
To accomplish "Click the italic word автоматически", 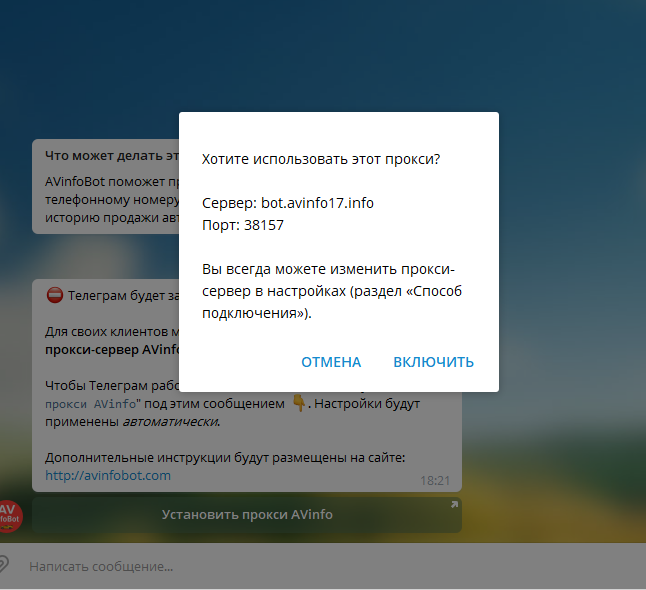I will (x=171, y=422).
